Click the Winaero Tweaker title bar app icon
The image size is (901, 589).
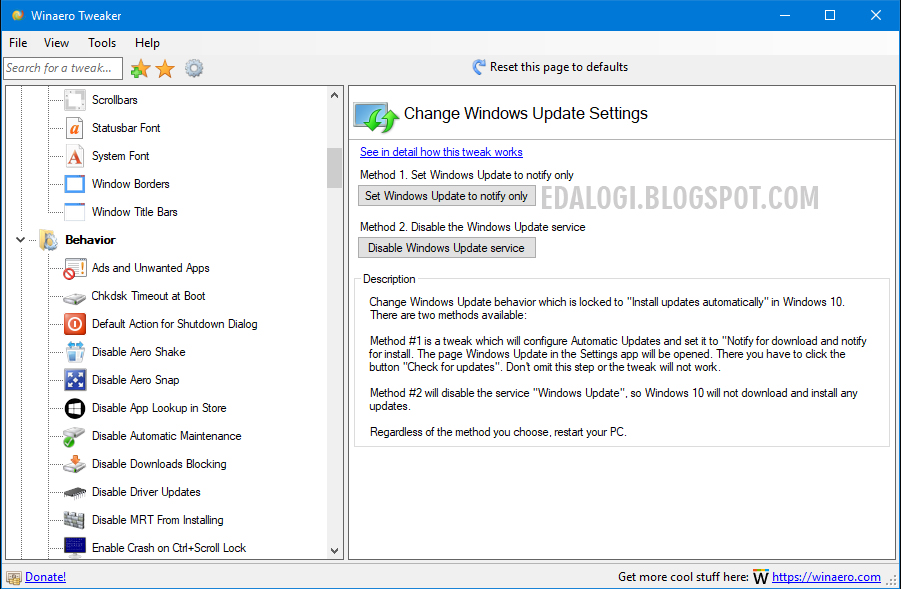[18, 16]
